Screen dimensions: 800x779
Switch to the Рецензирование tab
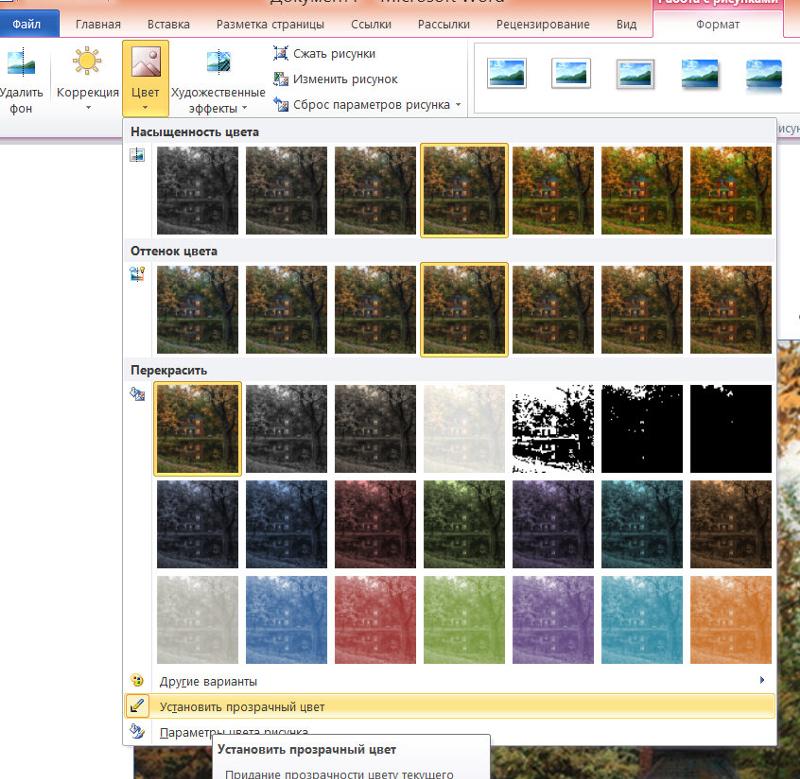(543, 24)
